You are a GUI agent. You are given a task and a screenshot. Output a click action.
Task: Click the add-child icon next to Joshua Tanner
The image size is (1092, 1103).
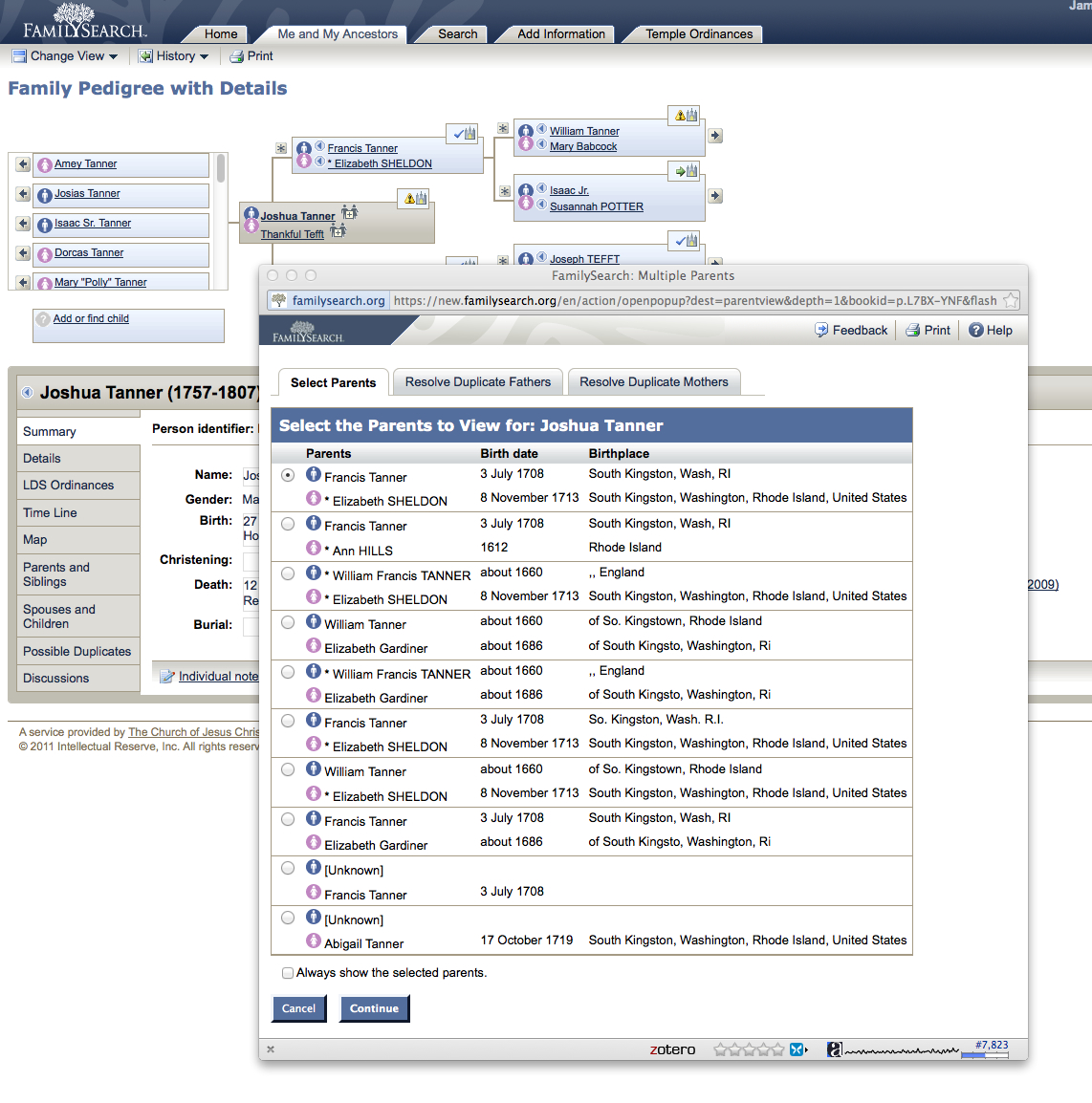[350, 212]
